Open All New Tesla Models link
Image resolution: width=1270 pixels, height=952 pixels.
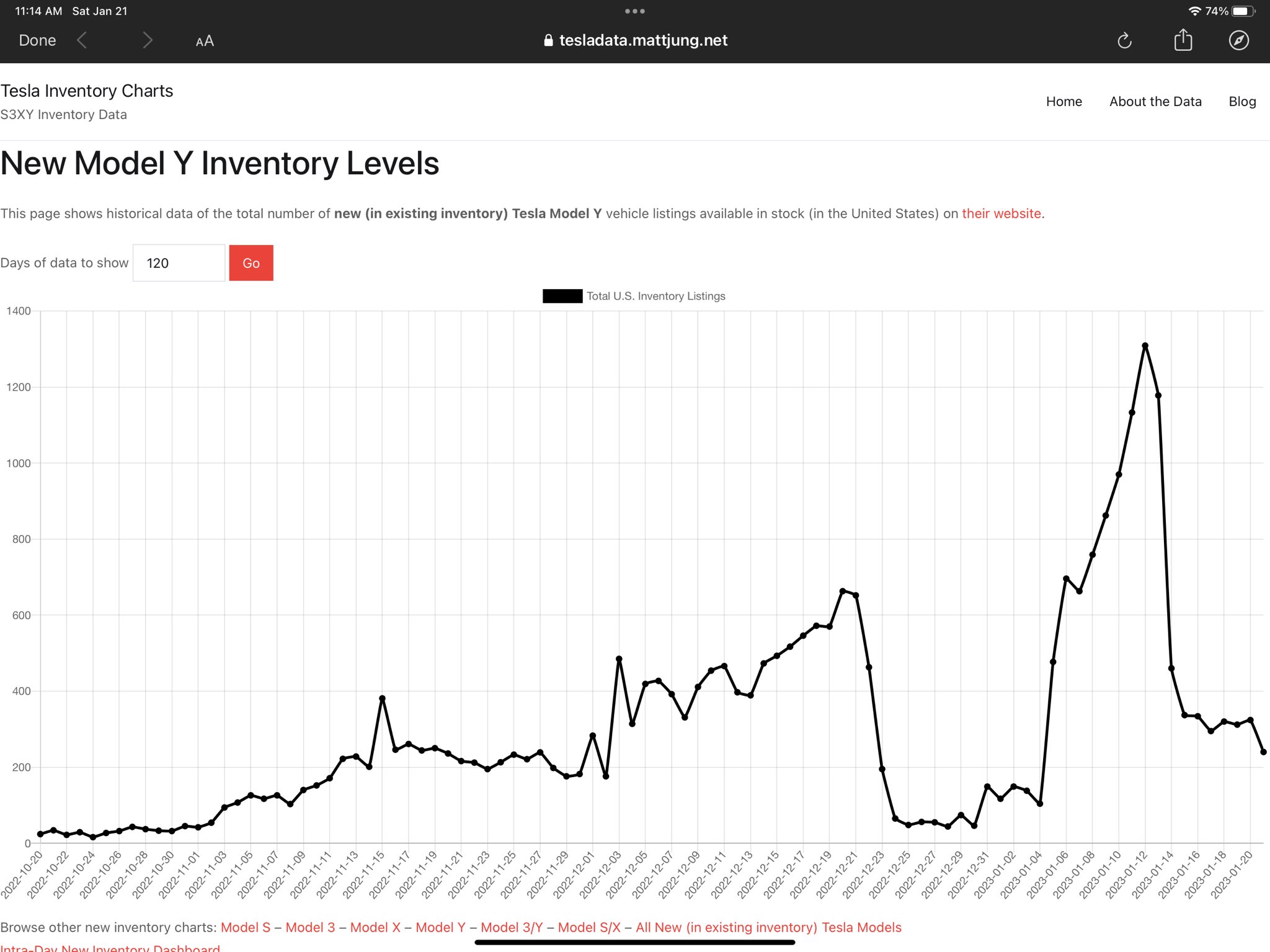(x=768, y=927)
